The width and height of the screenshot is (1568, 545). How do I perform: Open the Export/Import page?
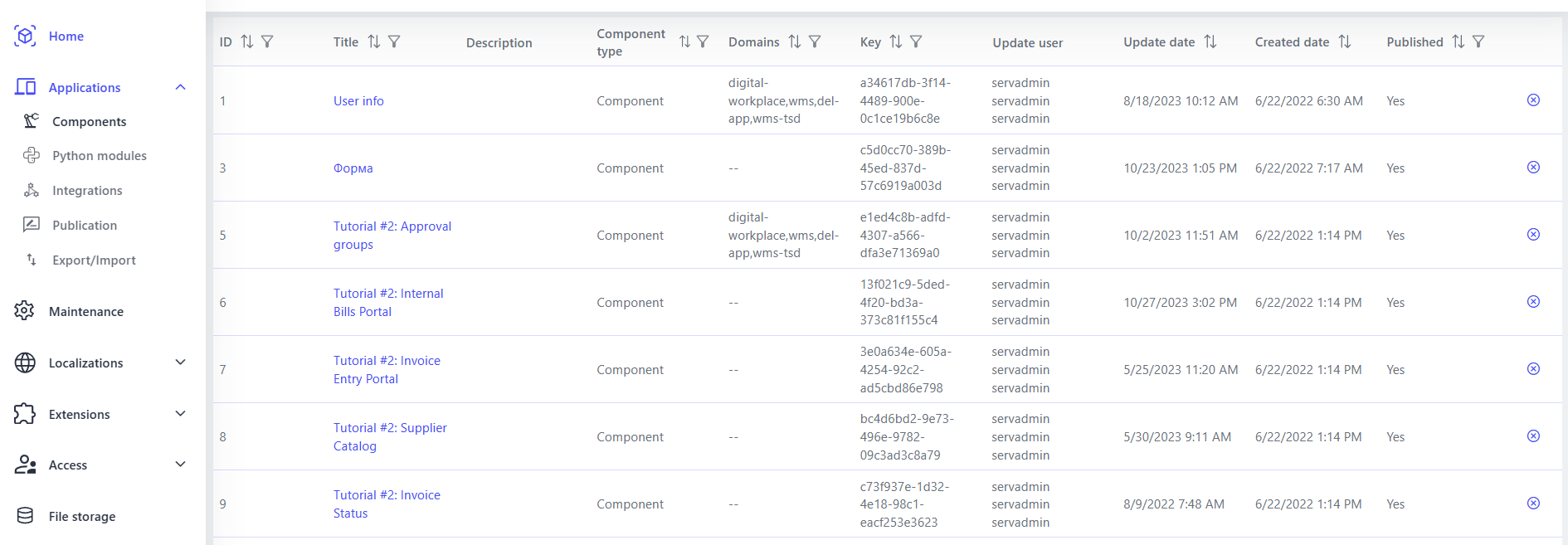[94, 260]
